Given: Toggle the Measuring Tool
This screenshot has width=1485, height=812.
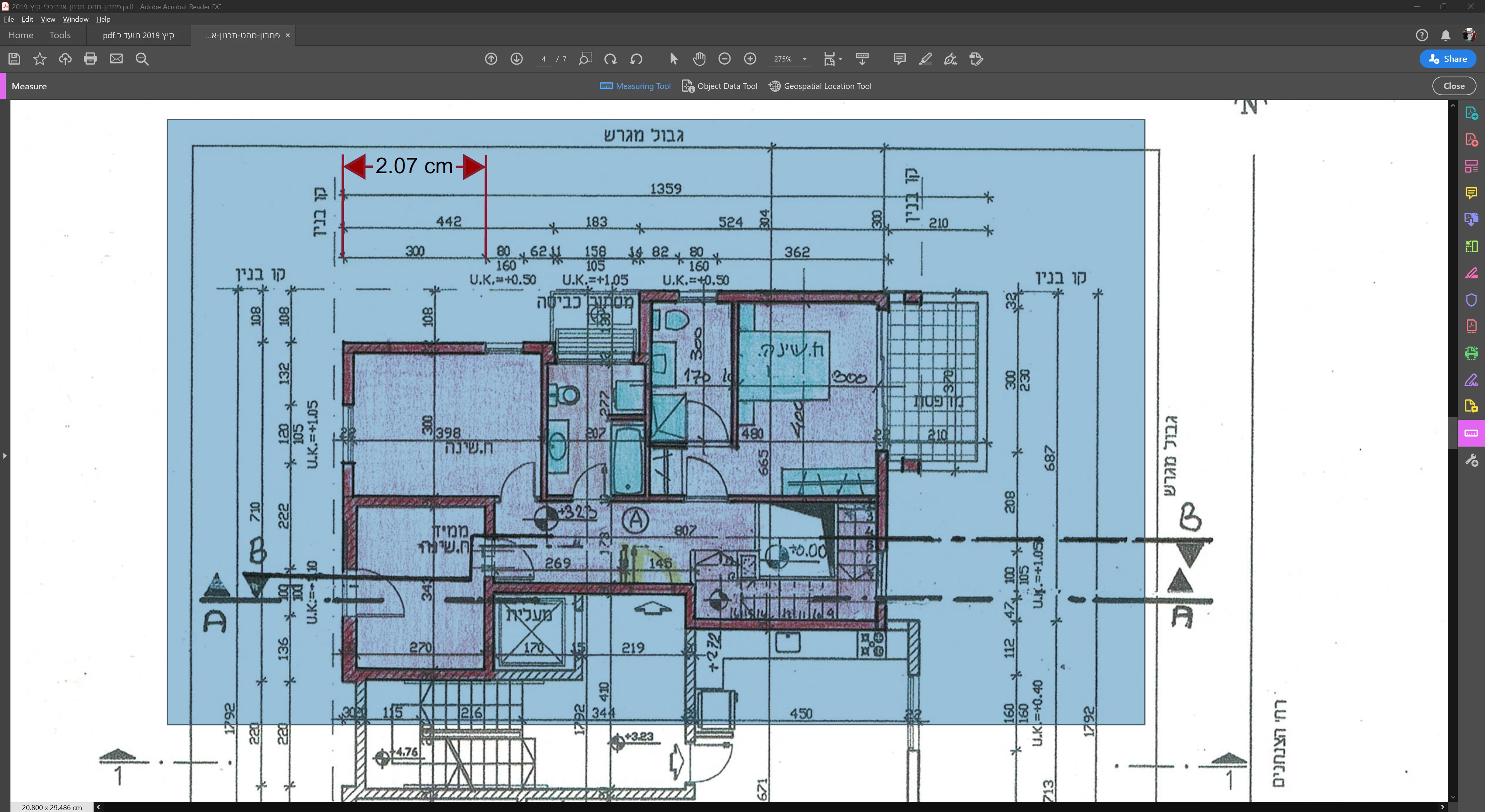Looking at the screenshot, I should pos(635,86).
